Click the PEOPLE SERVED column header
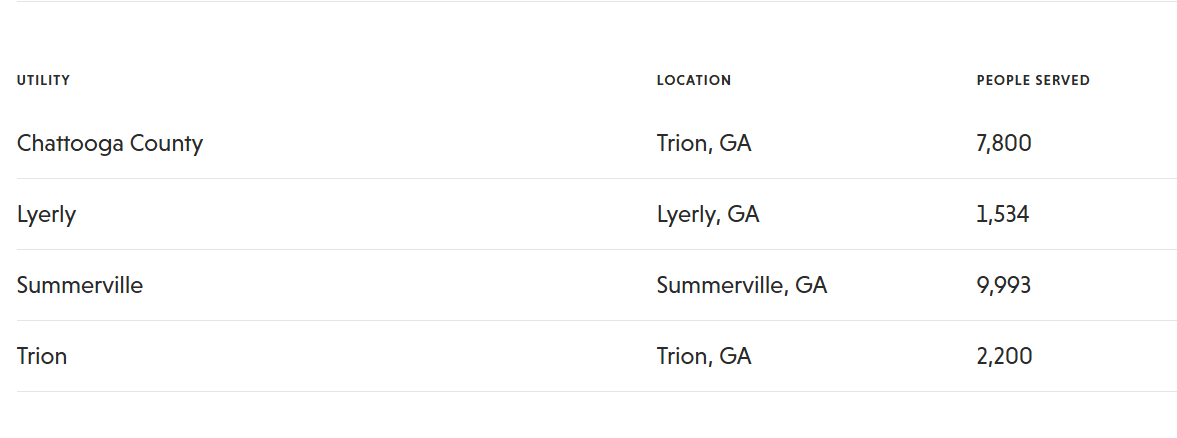Viewport: 1177px width, 438px height. (x=1033, y=80)
